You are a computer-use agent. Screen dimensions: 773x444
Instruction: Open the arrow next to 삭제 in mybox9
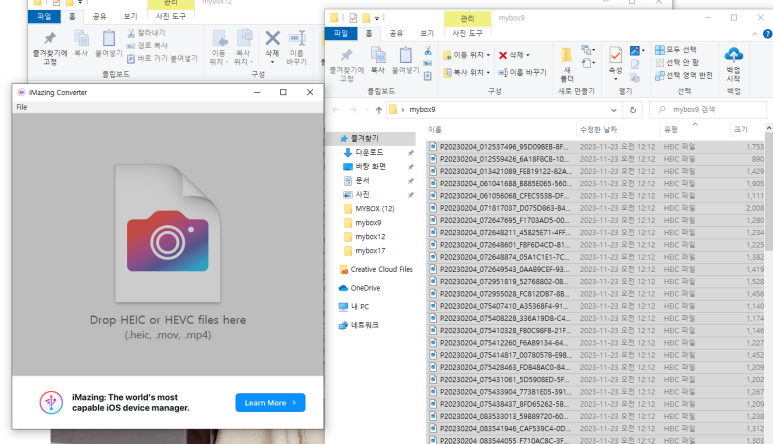click(527, 55)
